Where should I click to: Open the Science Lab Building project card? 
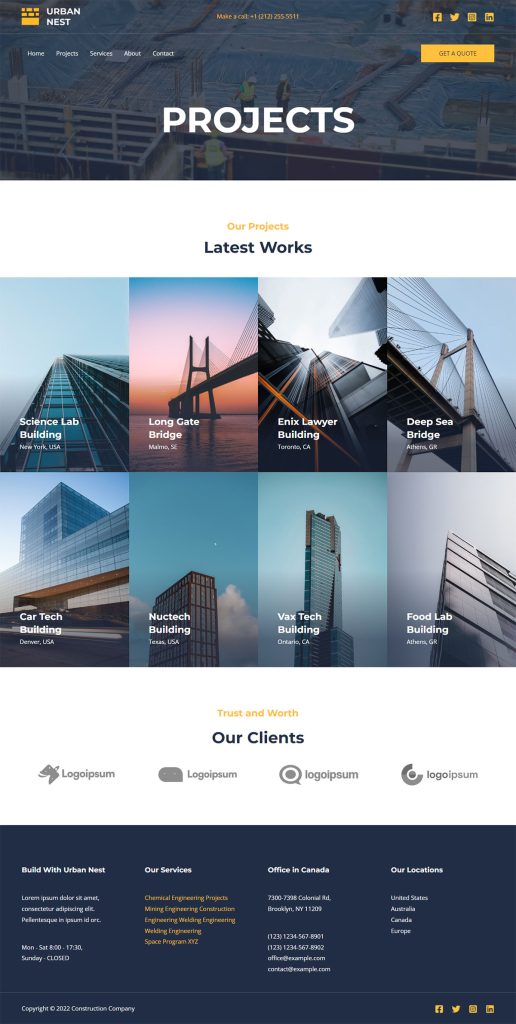(x=64, y=374)
